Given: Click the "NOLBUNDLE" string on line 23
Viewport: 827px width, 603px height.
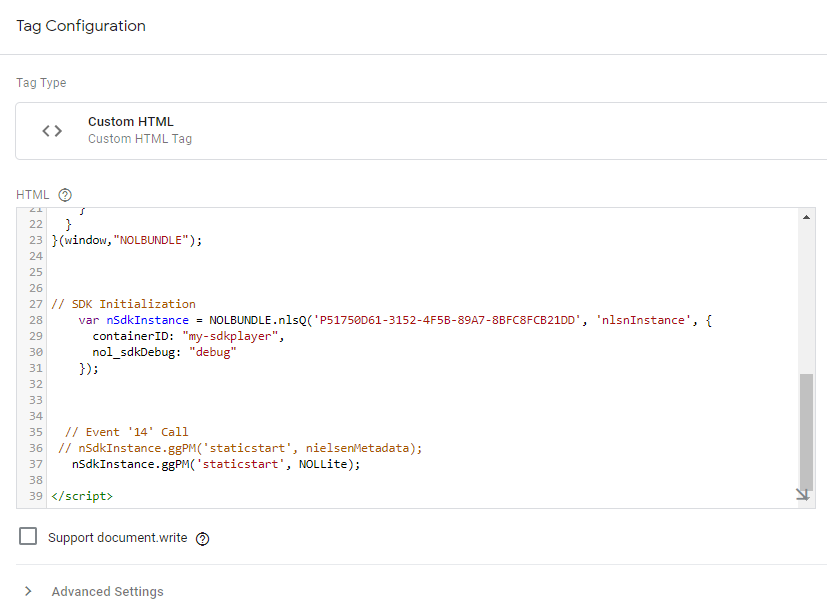Looking at the screenshot, I should (x=151, y=241).
